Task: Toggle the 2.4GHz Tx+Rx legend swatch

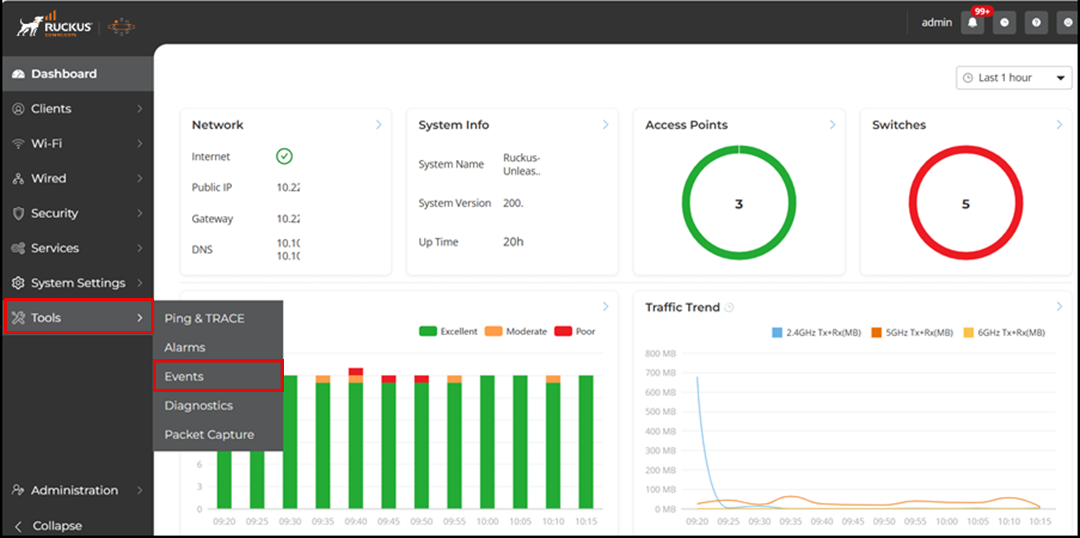Action: (777, 333)
